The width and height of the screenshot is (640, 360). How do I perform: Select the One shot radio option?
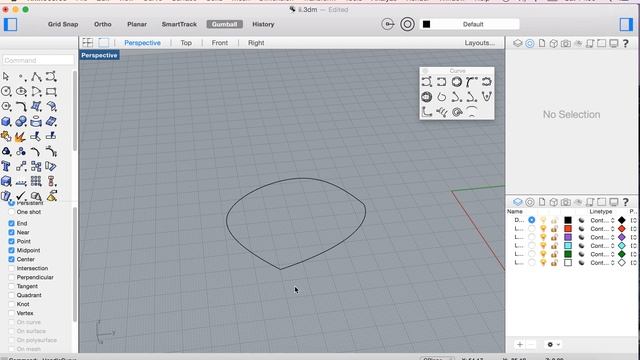11,212
